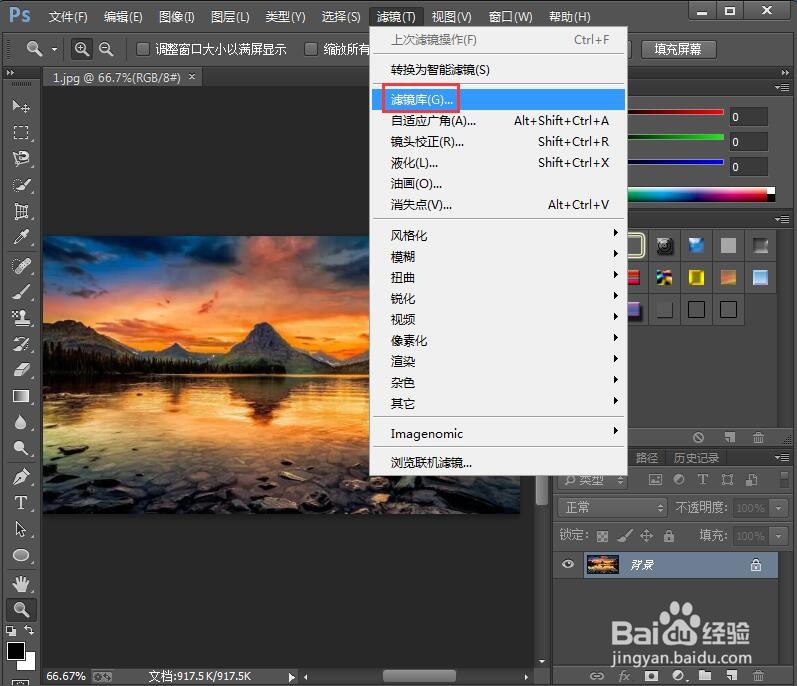Open 油画(O) Oil Paint filter
Viewport: 797px width, 686px height.
[498, 183]
